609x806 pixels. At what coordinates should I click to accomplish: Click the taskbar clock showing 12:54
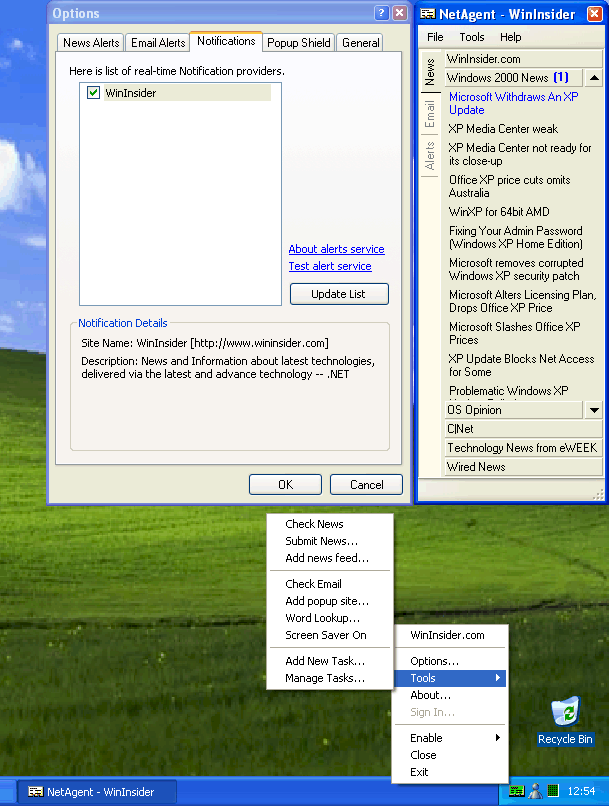[x=581, y=791]
